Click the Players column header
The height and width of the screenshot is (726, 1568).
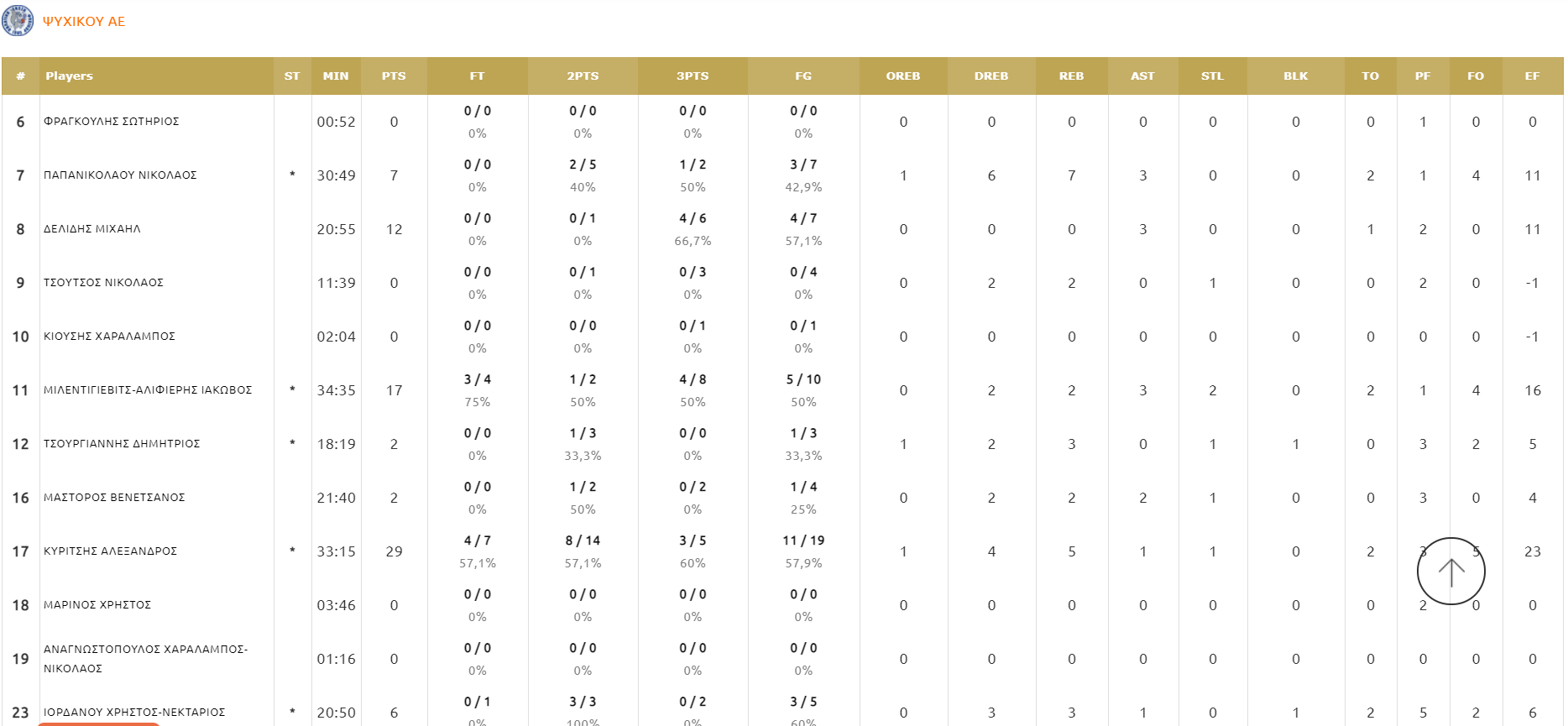pyautogui.click(x=70, y=76)
